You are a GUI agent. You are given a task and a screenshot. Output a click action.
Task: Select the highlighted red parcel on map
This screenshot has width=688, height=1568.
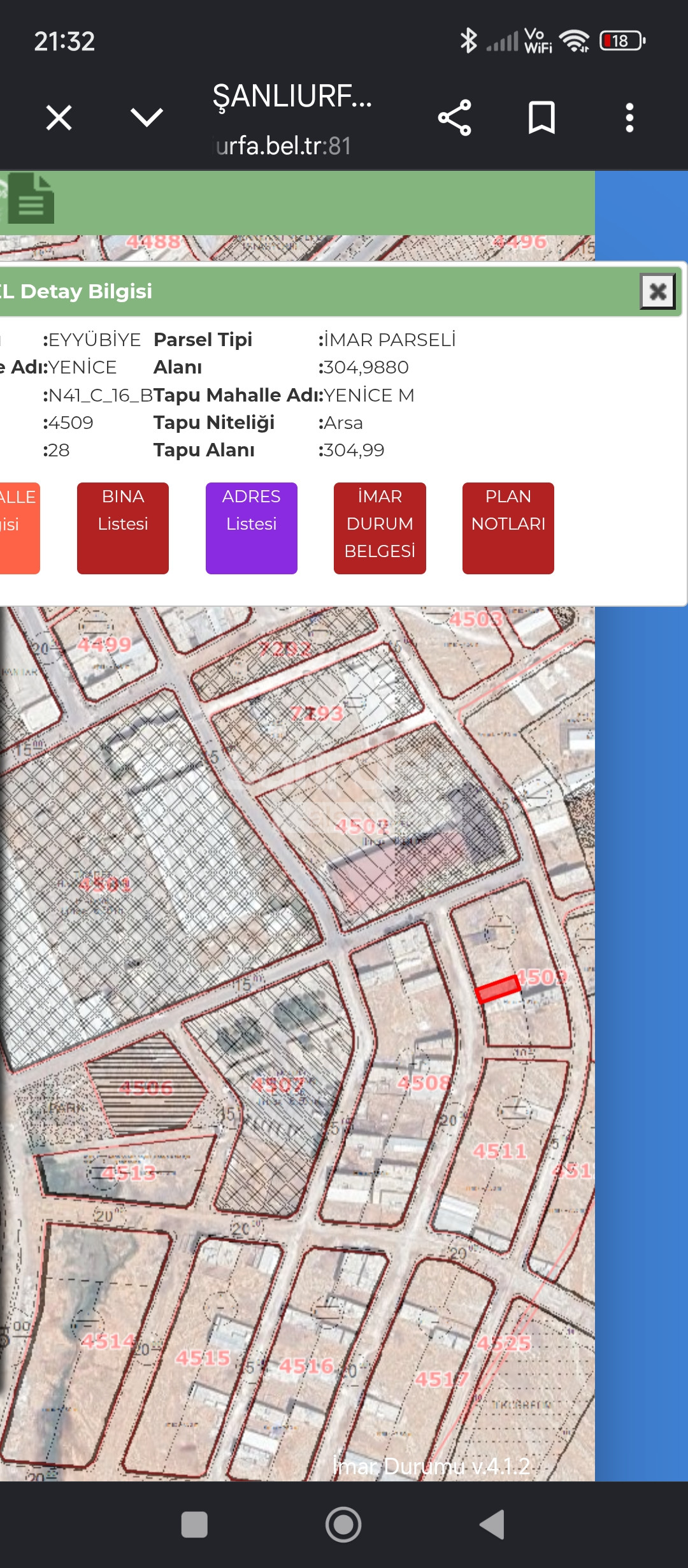(498, 989)
